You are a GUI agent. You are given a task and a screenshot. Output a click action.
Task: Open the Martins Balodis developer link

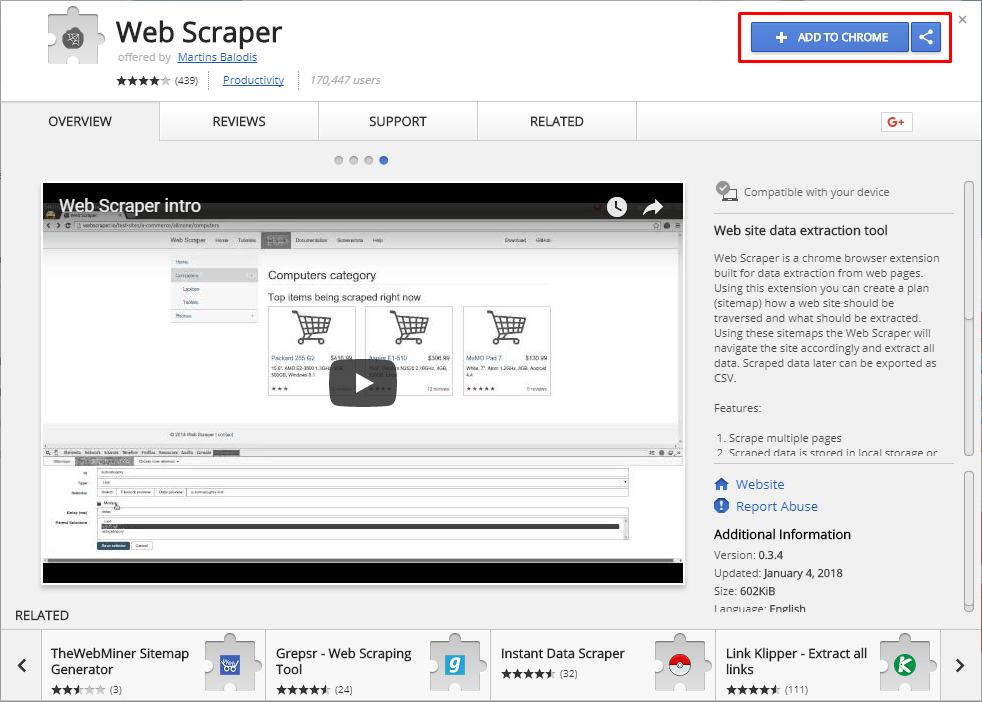(217, 57)
